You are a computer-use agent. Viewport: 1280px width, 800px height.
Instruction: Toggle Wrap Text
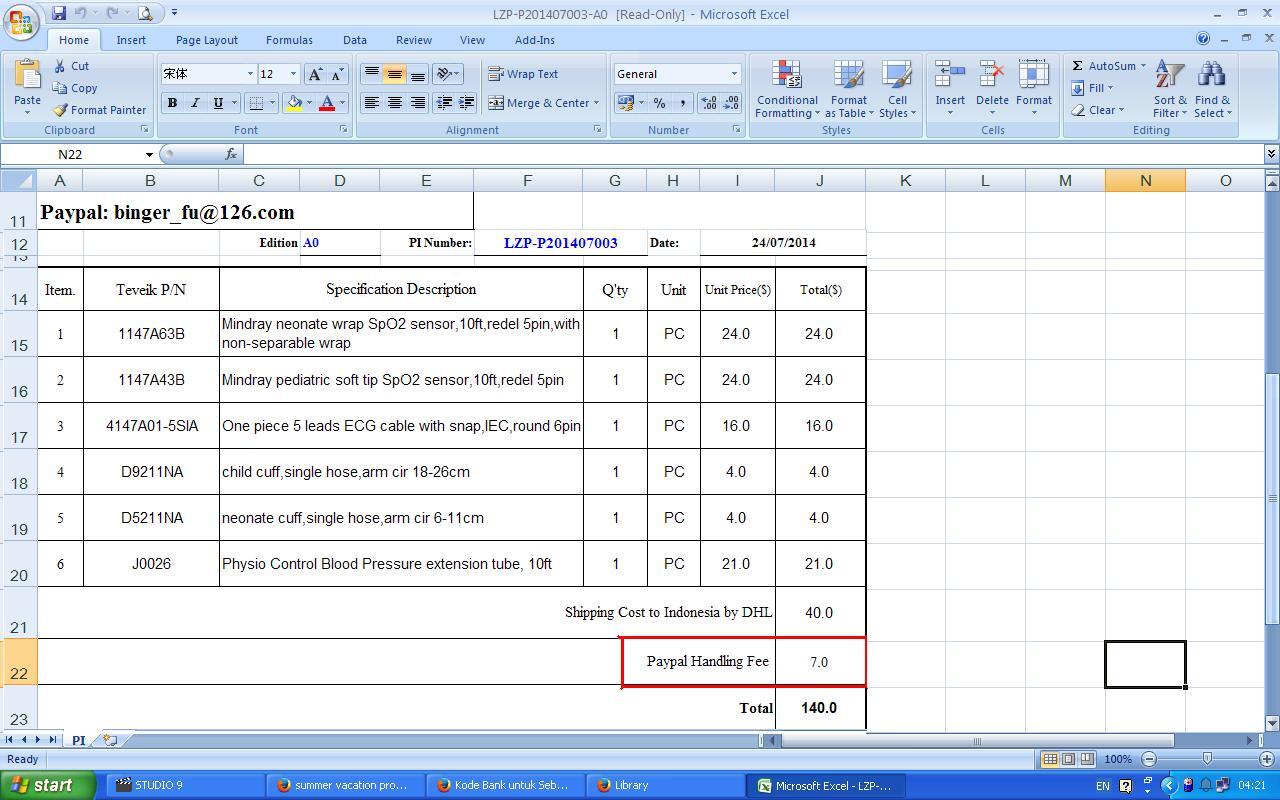pos(523,74)
